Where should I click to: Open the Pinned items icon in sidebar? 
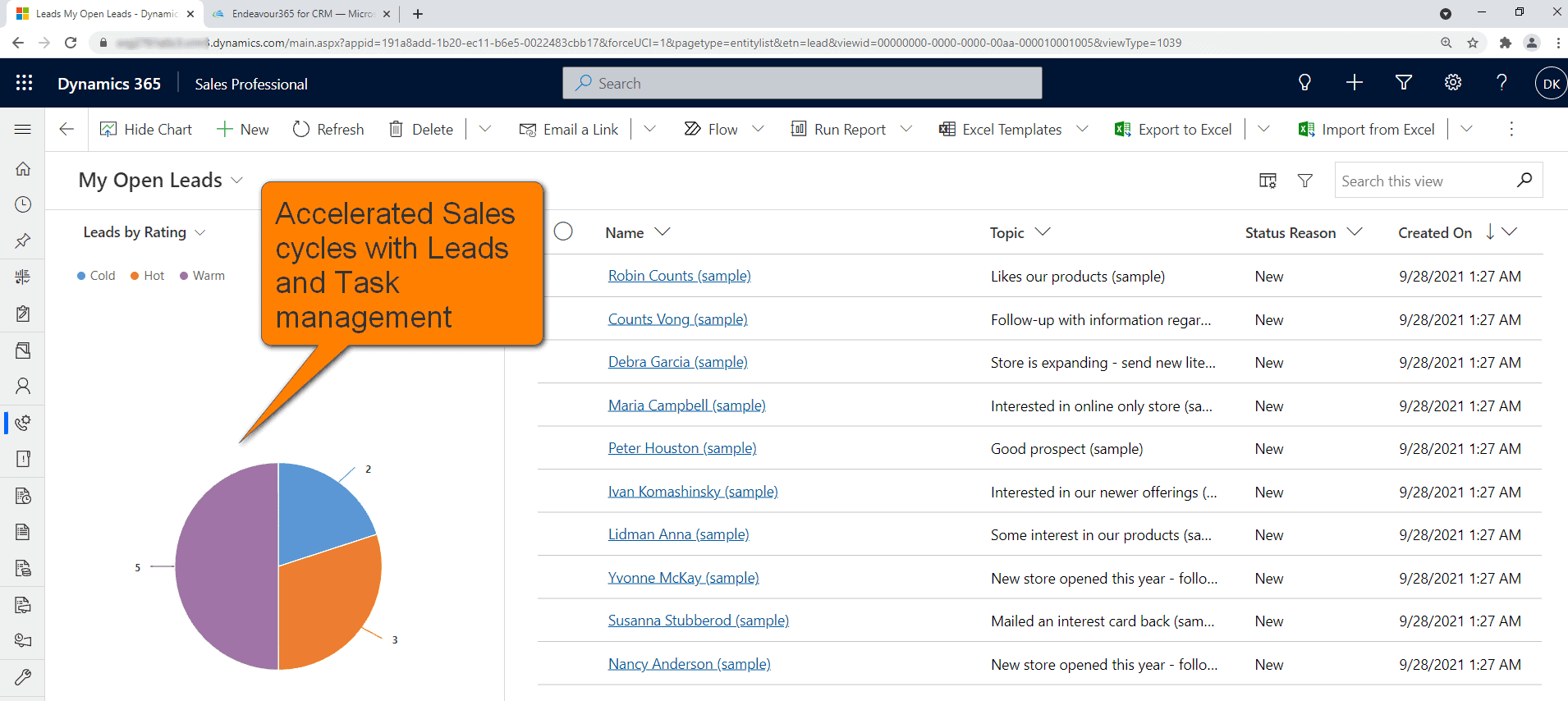tap(23, 241)
